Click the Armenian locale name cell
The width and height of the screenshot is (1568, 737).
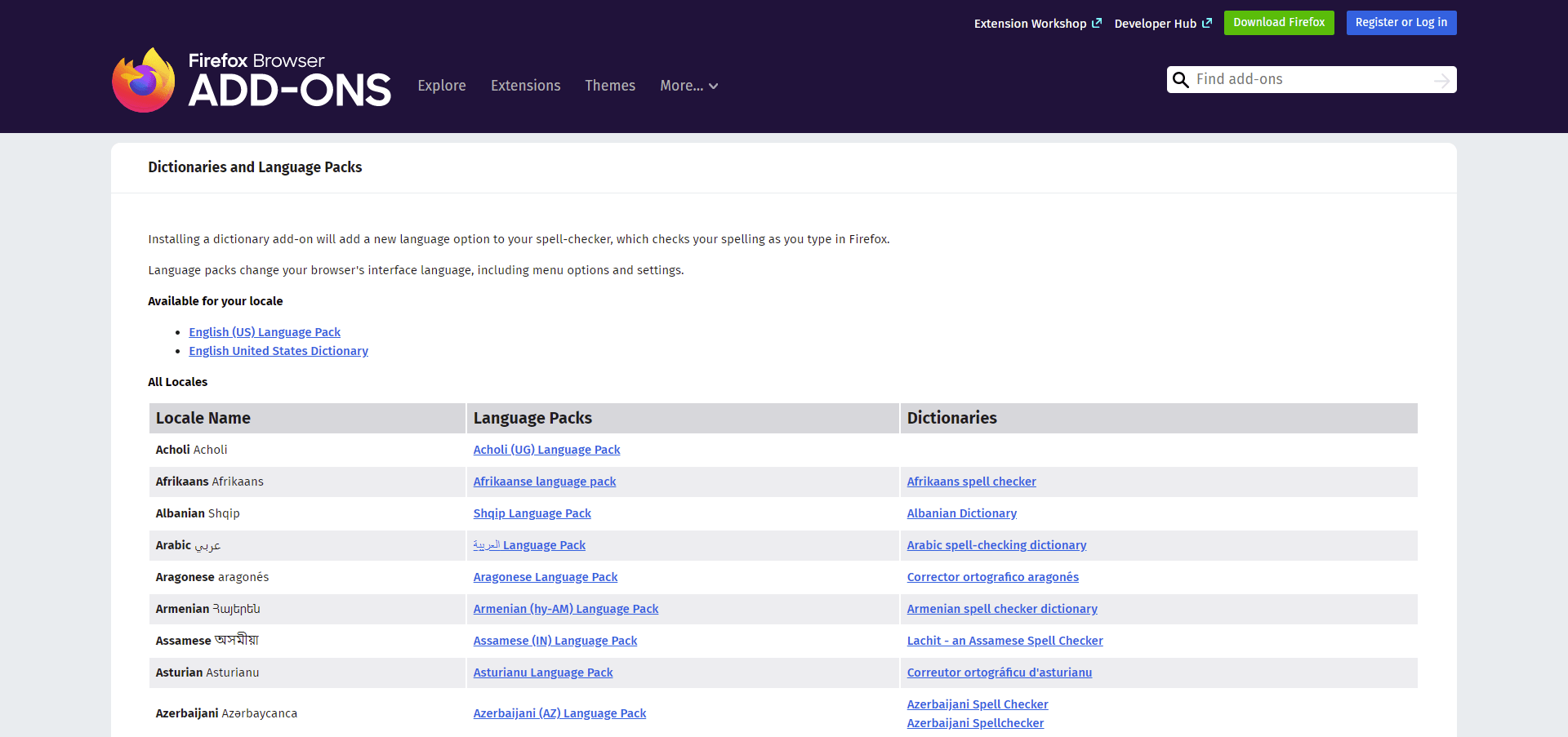pyautogui.click(x=307, y=609)
